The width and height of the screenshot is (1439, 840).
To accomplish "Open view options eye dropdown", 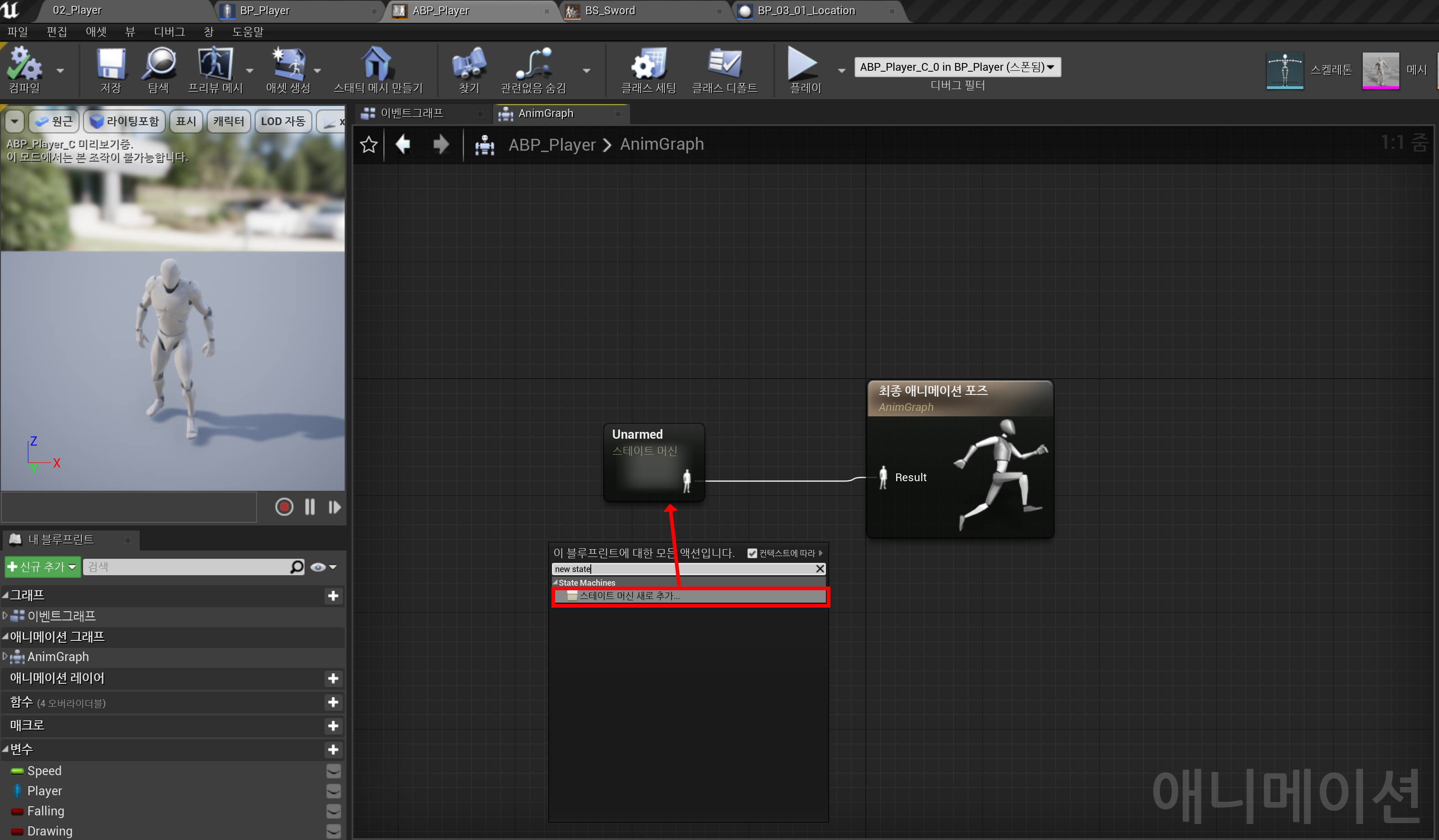I will [324, 567].
